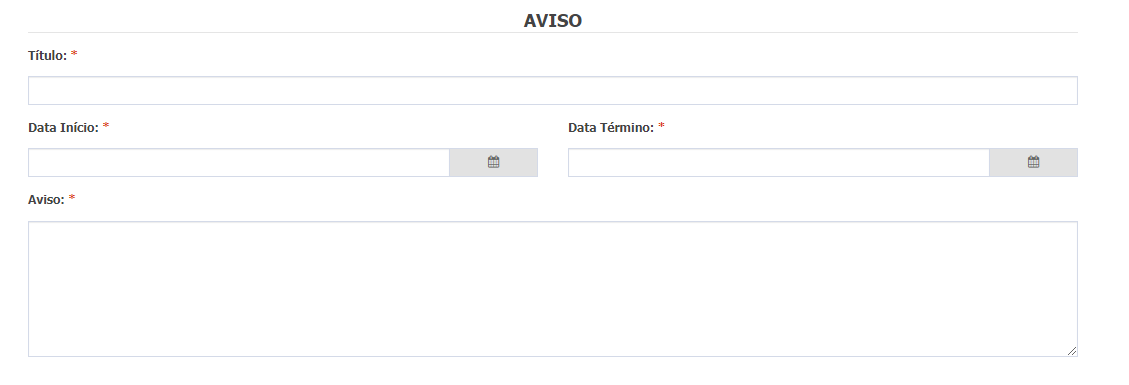
Task: Click the Data Término field label
Action: pyautogui.click(x=611, y=127)
